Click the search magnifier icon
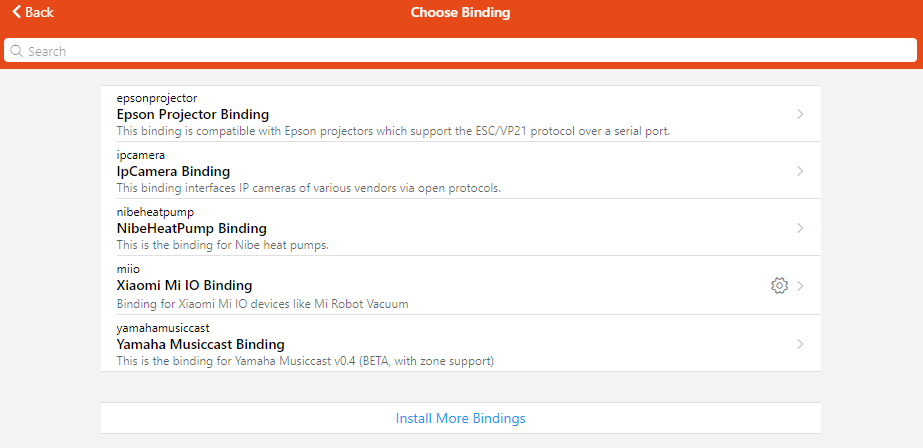The height and width of the screenshot is (448, 923). 16,51
